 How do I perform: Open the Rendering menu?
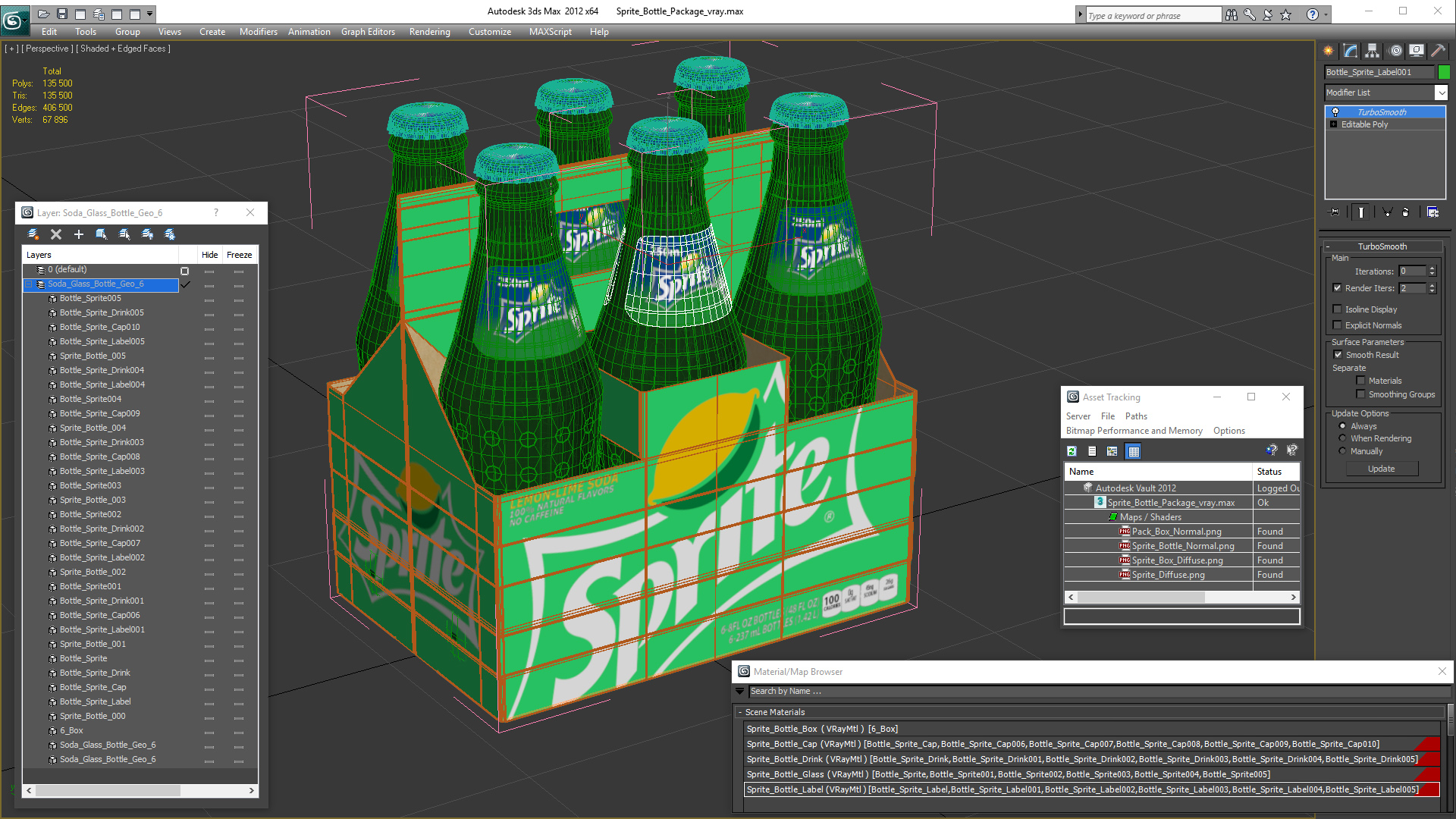[x=429, y=32]
